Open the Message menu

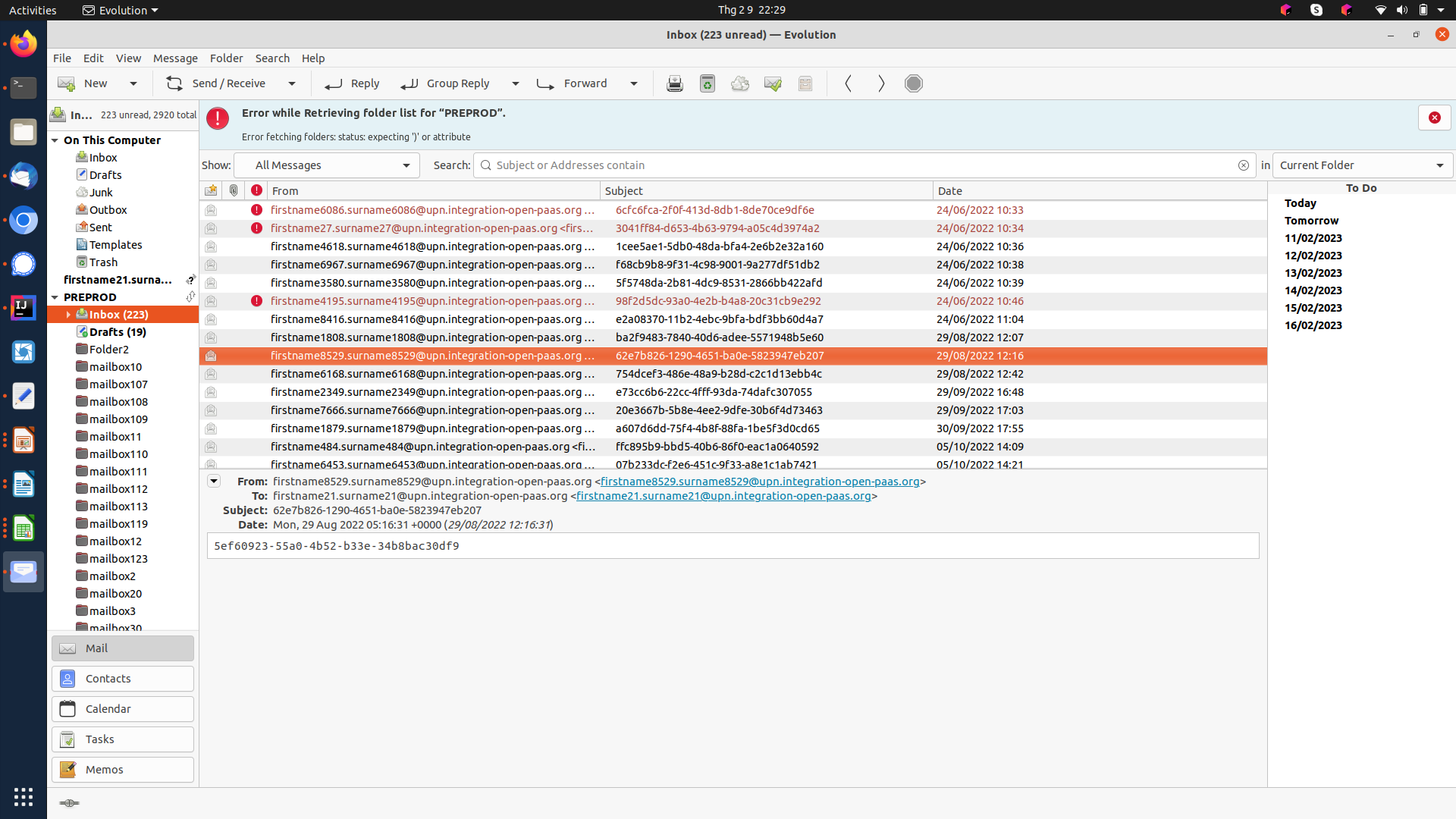tap(175, 58)
